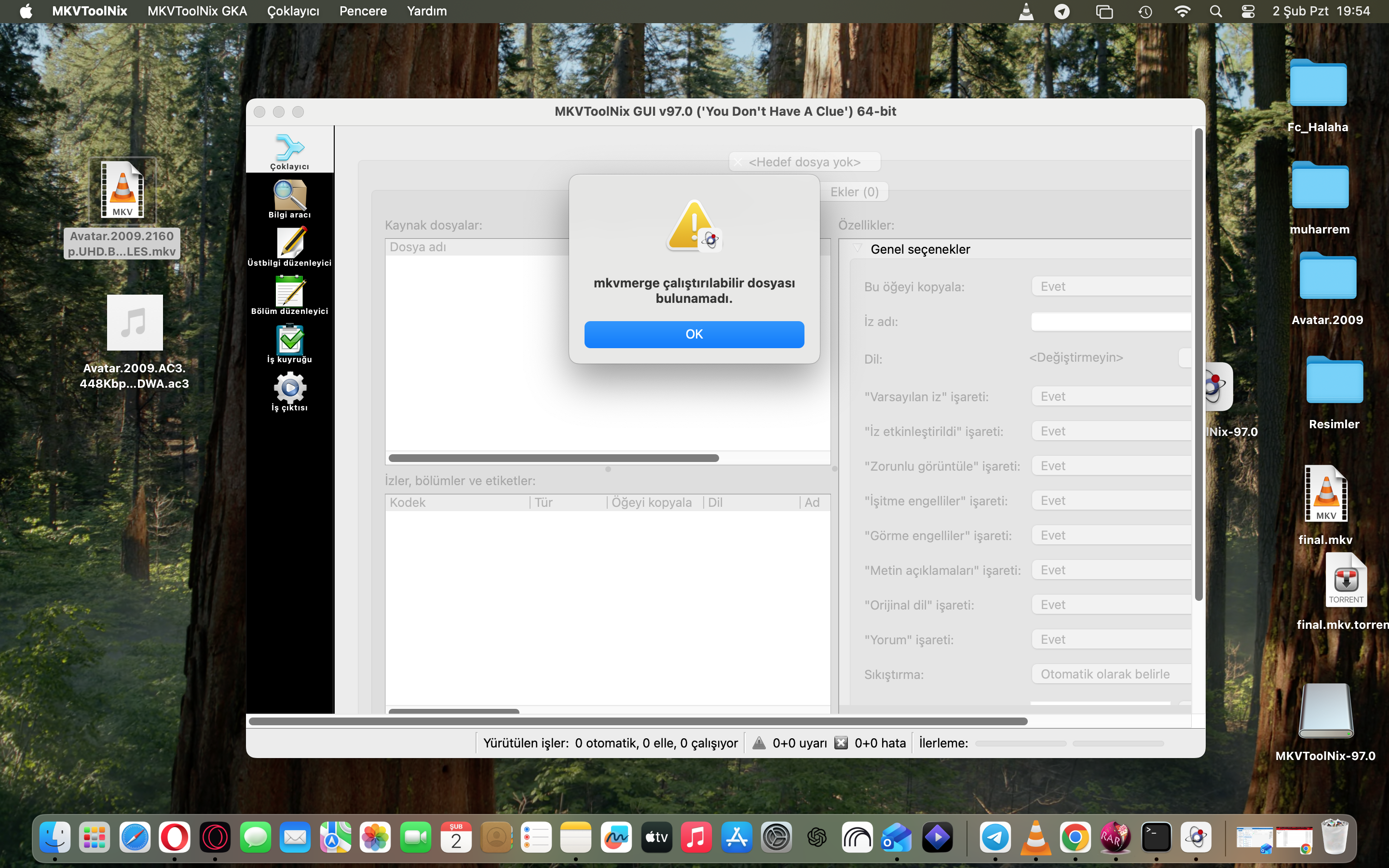The image size is (1389, 868).
Task: Open the Çoklayıcı tool in the sidebar
Action: point(289,151)
